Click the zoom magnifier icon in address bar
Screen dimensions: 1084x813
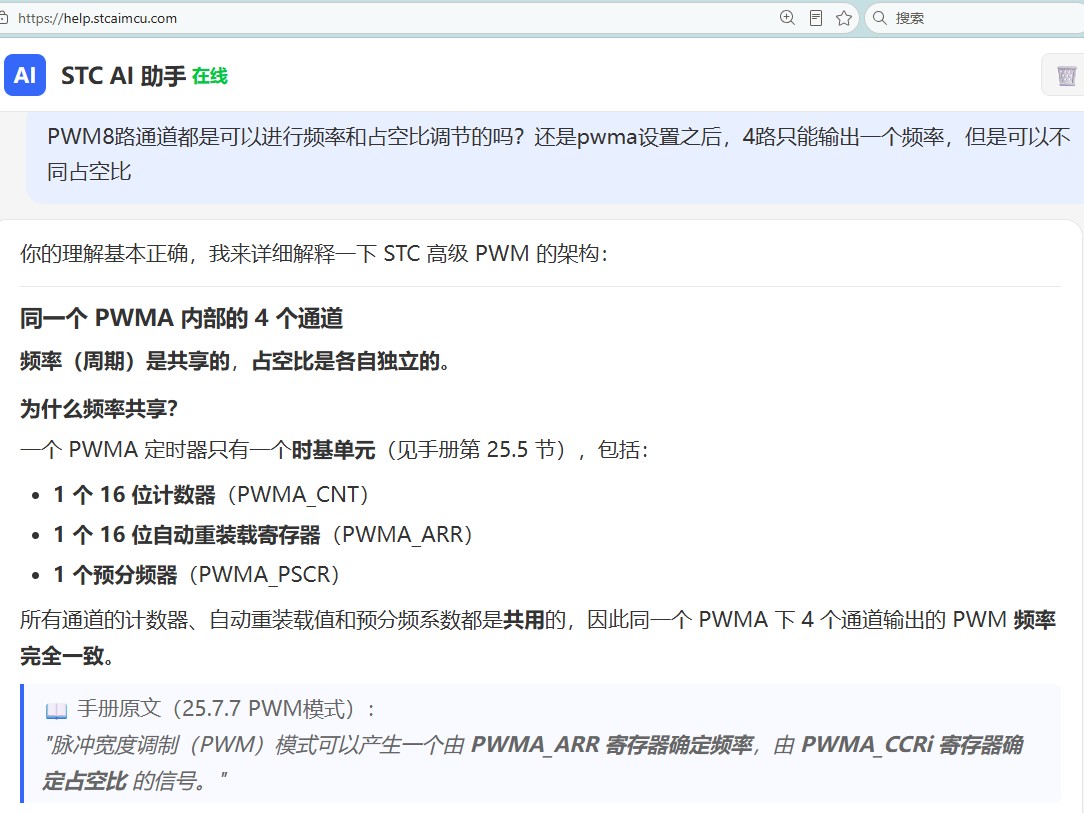coord(787,18)
